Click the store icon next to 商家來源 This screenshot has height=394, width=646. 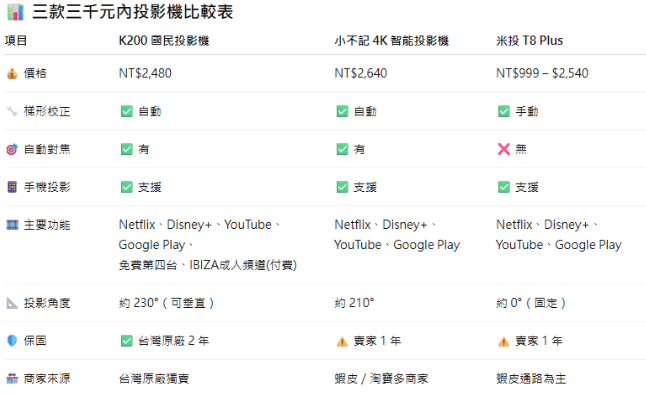(x=12, y=378)
